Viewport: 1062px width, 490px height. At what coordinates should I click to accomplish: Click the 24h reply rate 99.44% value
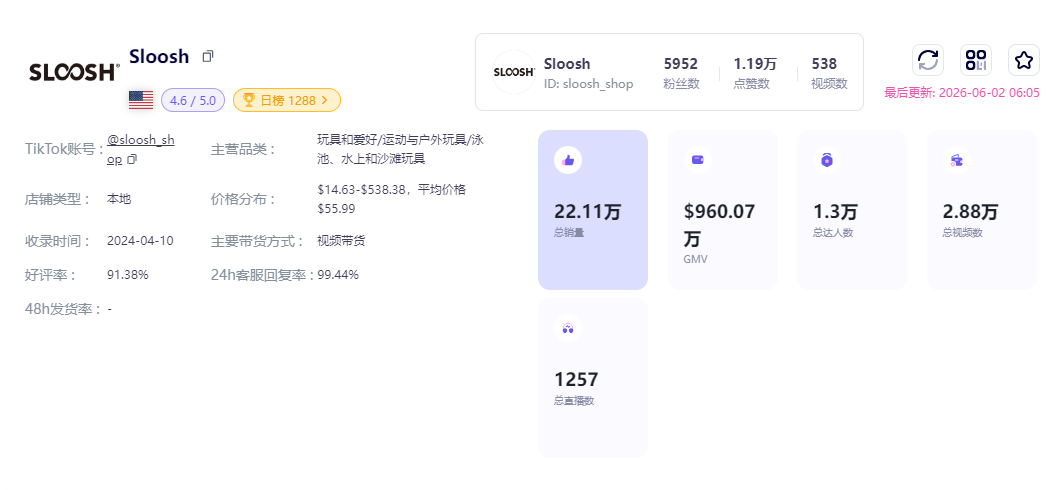click(x=338, y=275)
